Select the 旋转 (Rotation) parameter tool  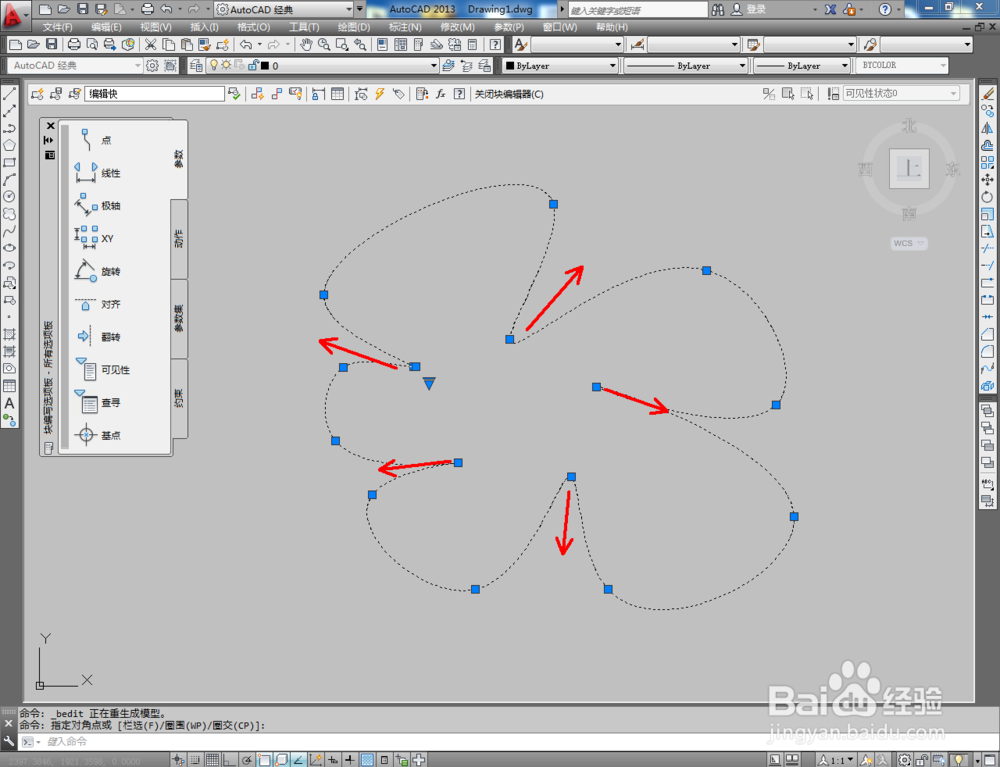(x=96, y=272)
